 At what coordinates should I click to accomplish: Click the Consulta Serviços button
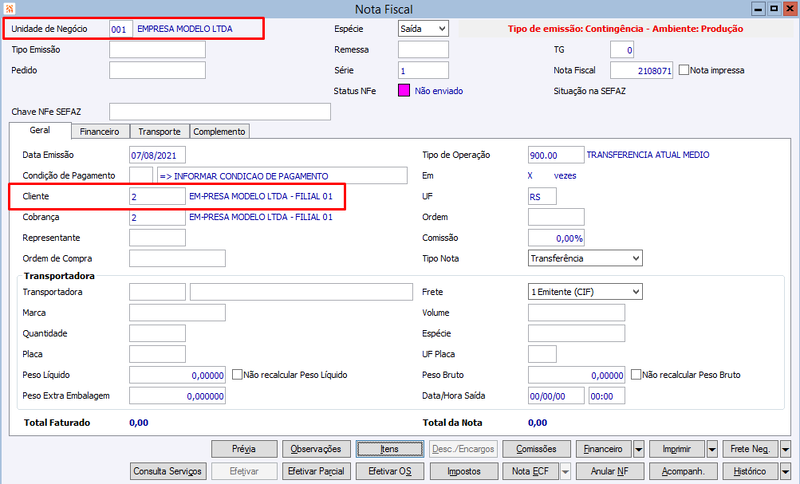[168, 471]
